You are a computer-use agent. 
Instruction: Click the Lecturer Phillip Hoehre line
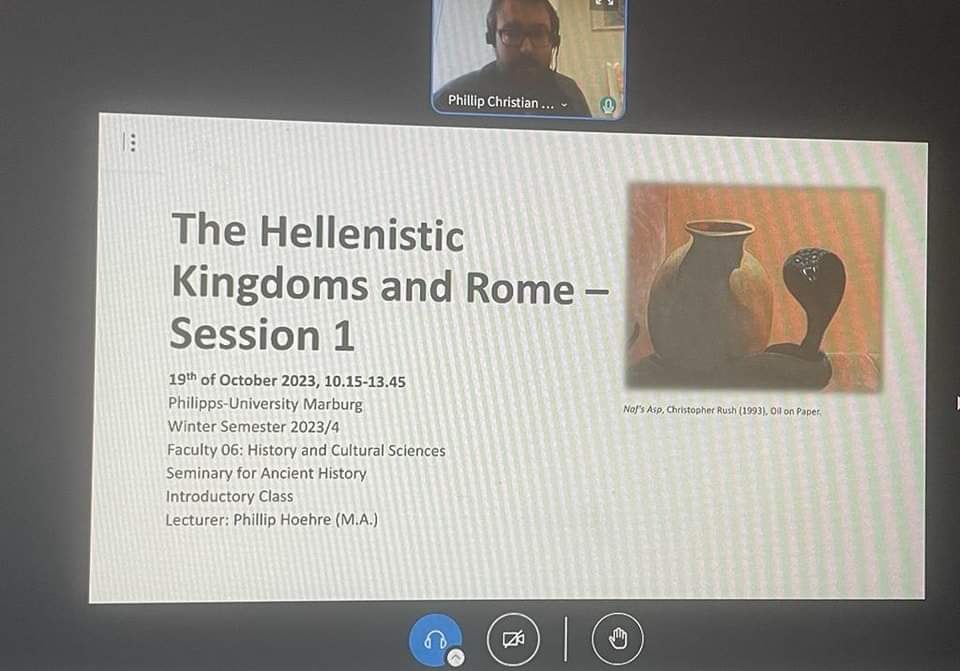[272, 519]
